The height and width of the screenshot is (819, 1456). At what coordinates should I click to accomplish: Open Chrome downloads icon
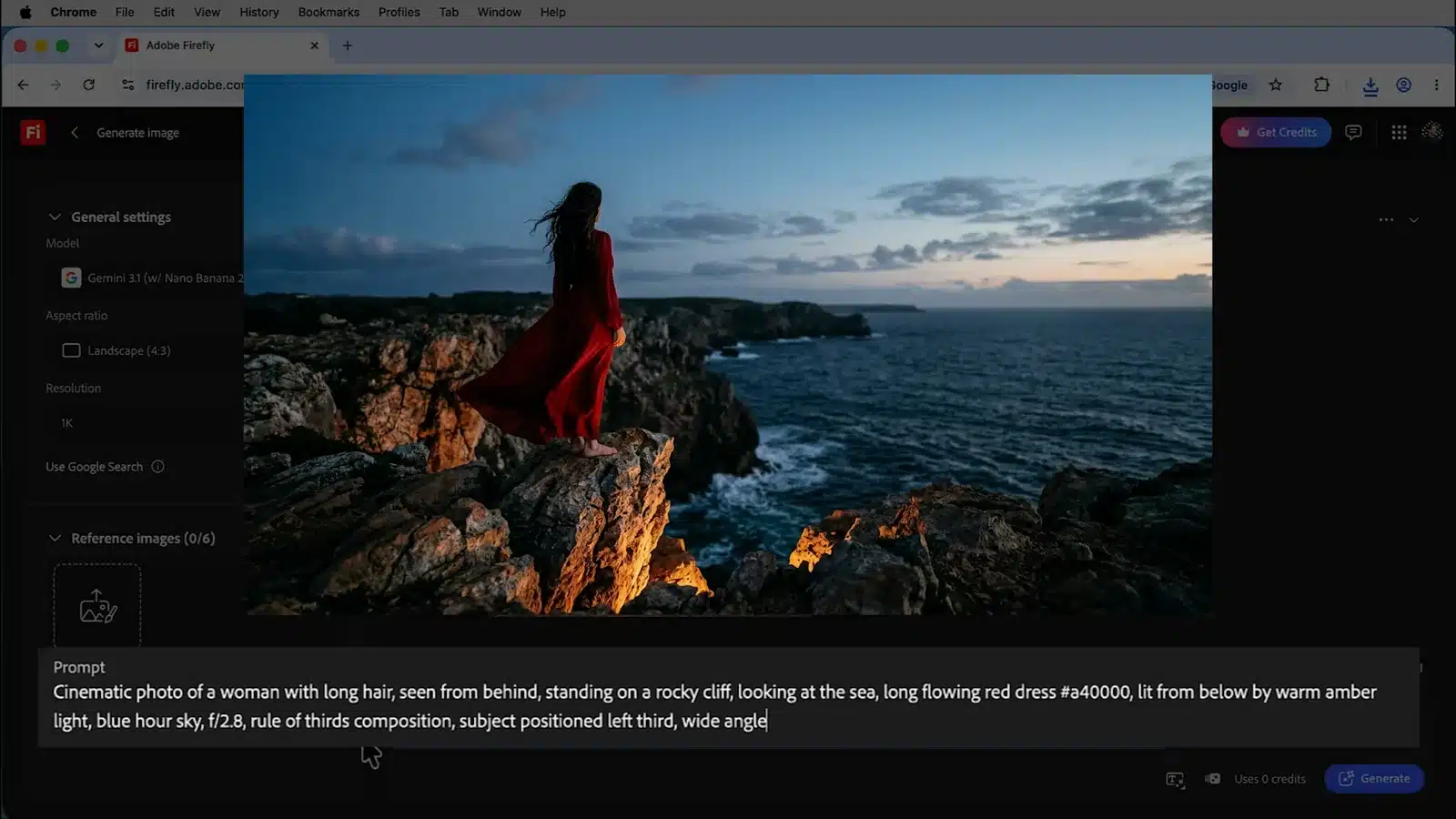[1370, 86]
